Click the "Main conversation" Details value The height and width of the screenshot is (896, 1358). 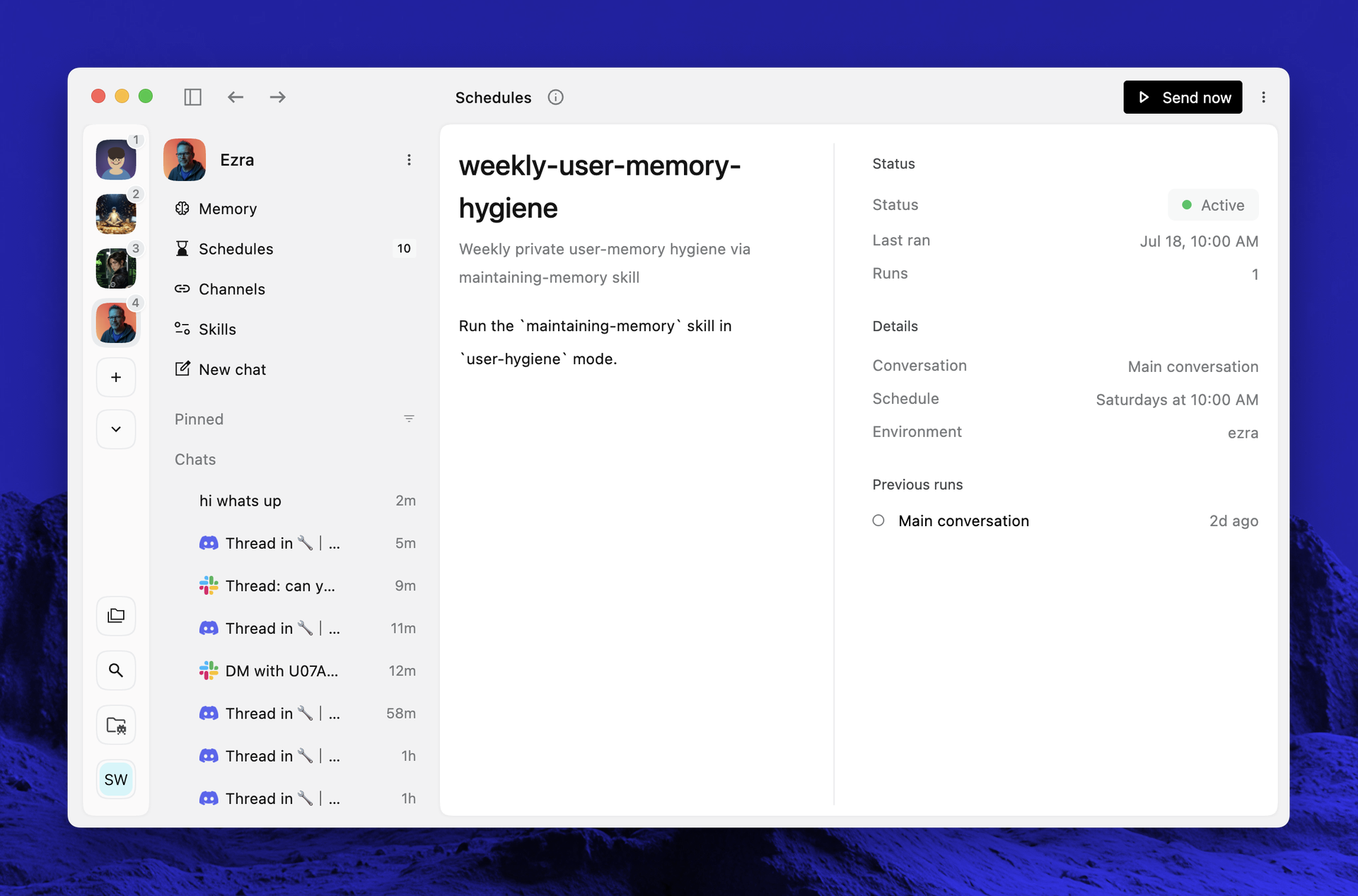(x=1193, y=366)
